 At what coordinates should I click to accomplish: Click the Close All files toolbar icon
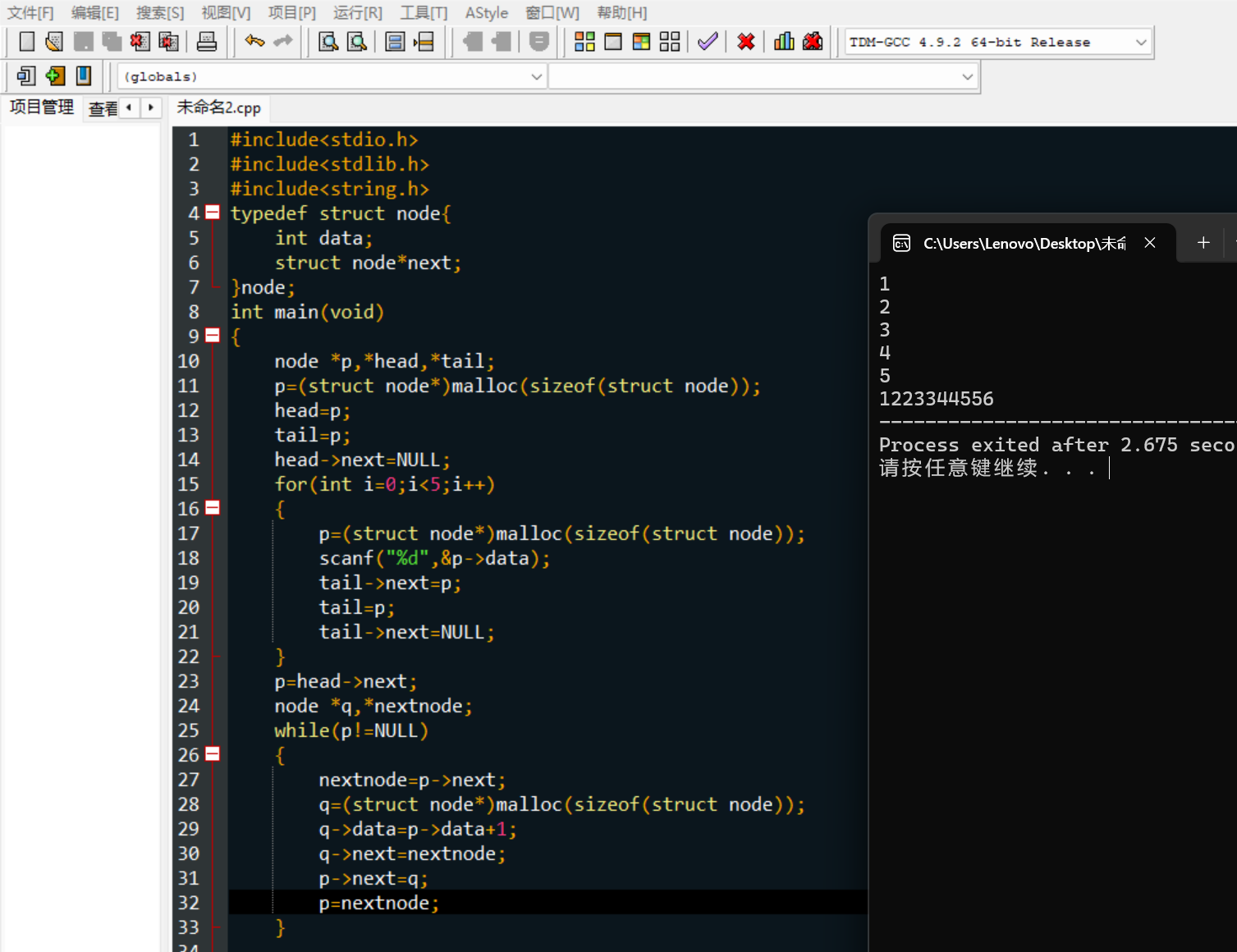[x=168, y=42]
